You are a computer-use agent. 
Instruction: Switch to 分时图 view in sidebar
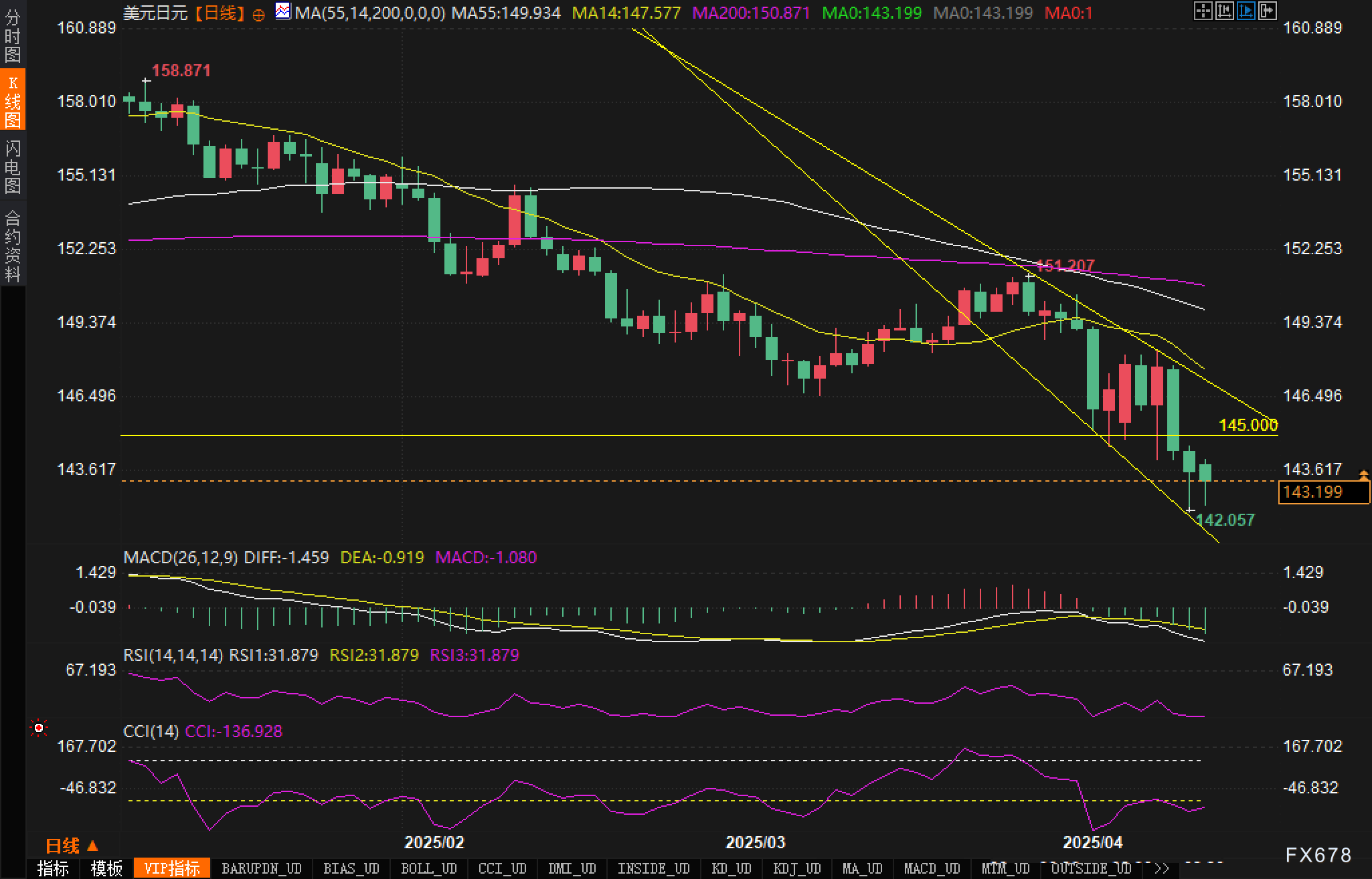13,36
